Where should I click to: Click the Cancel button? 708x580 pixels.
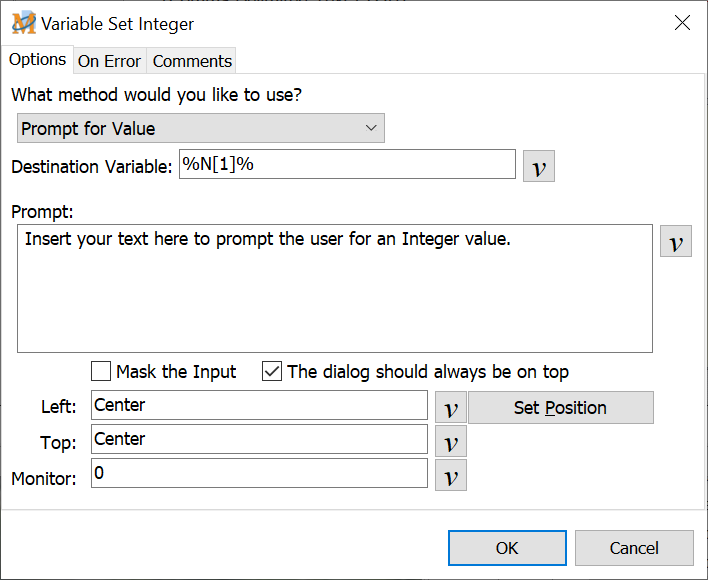click(634, 547)
